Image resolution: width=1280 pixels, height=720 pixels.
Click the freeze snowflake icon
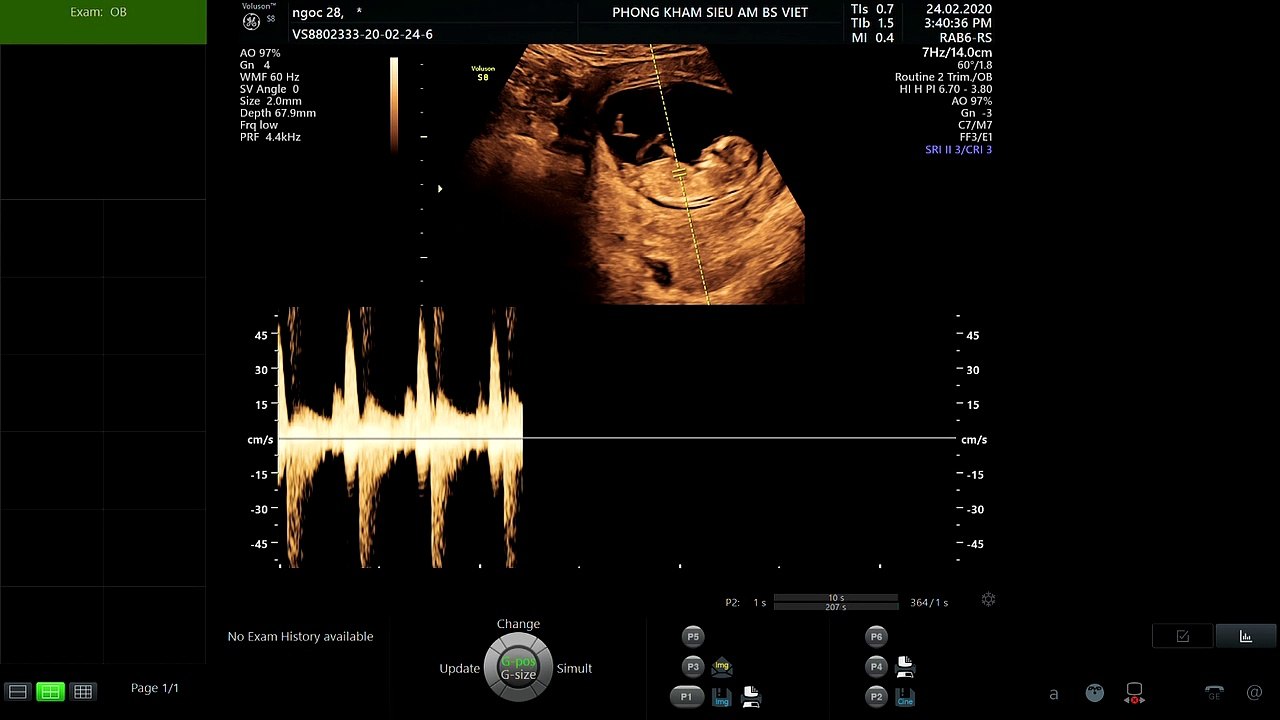click(x=988, y=600)
